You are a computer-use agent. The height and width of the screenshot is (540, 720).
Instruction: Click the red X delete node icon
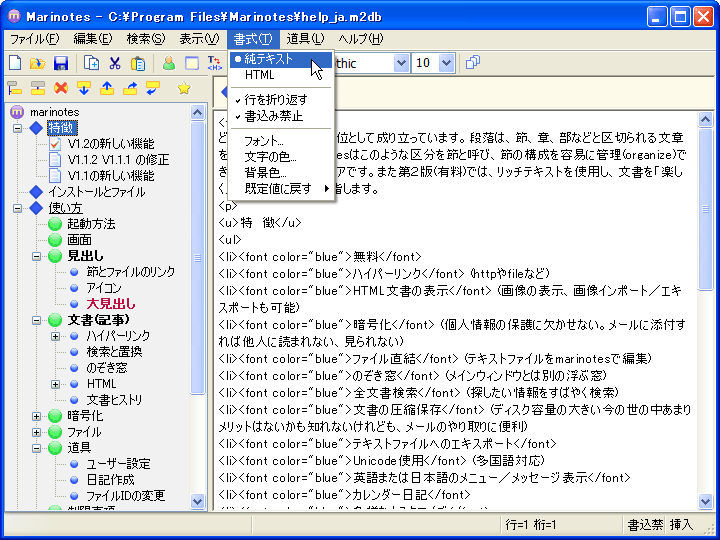tap(61, 88)
